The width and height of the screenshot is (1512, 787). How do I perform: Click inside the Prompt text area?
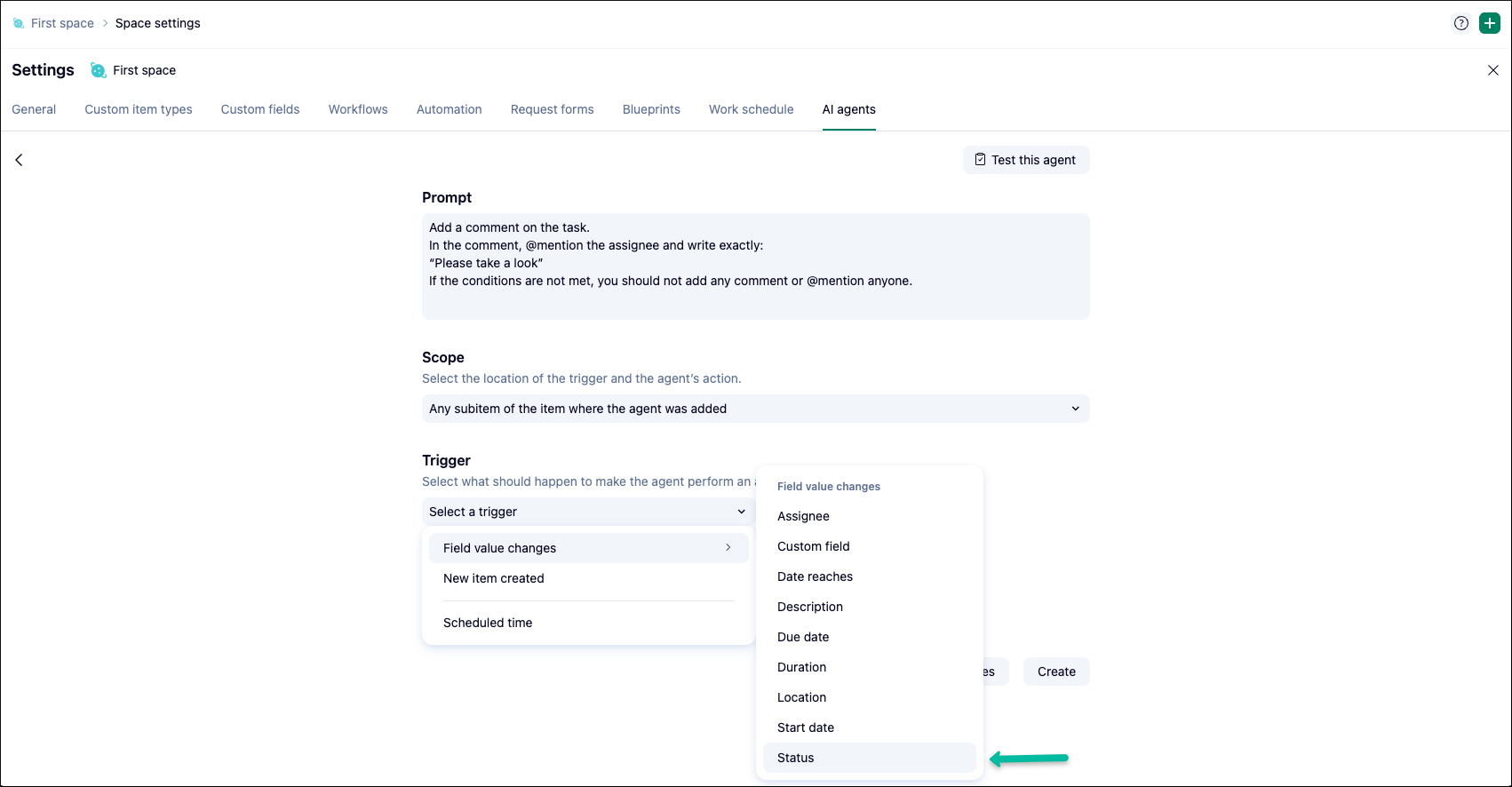755,266
